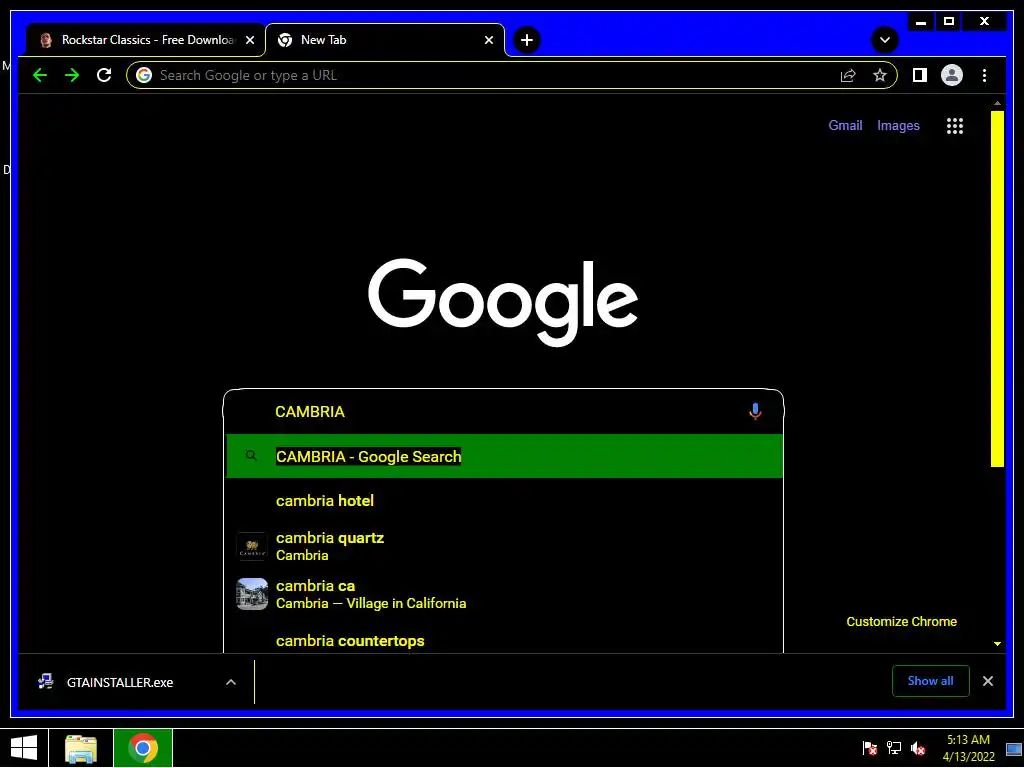Bookmark this tab with the star icon

point(880,75)
